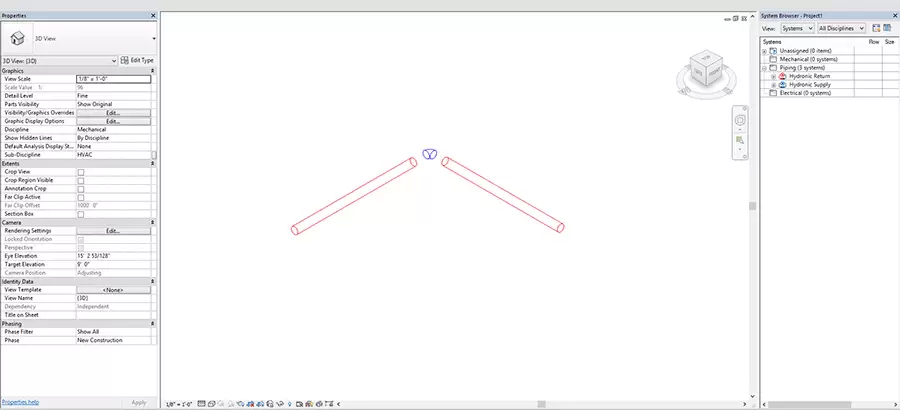
Task: Click the red Hydronic Return system icon
Action: pyautogui.click(x=782, y=76)
